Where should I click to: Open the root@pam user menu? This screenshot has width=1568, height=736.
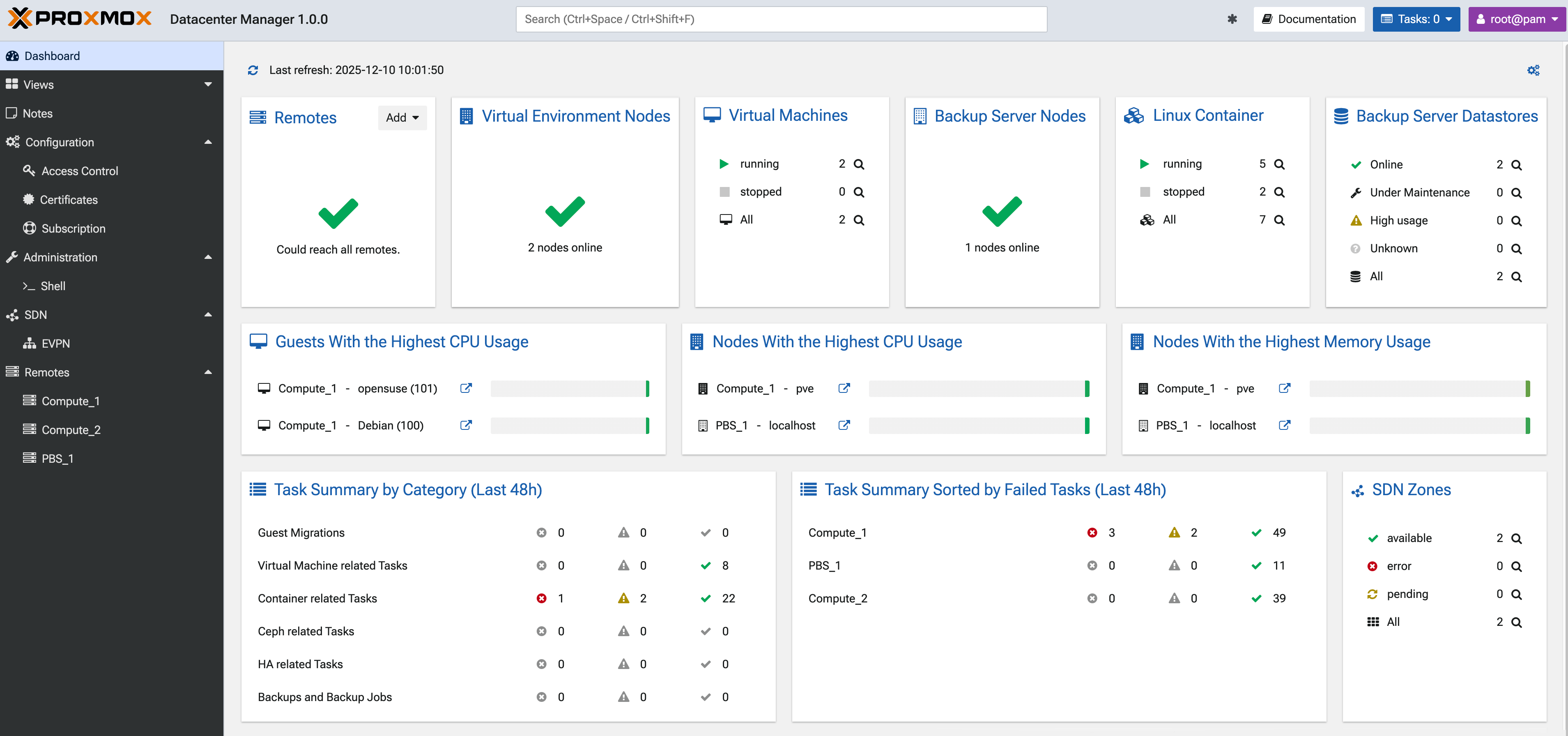[x=1517, y=19]
